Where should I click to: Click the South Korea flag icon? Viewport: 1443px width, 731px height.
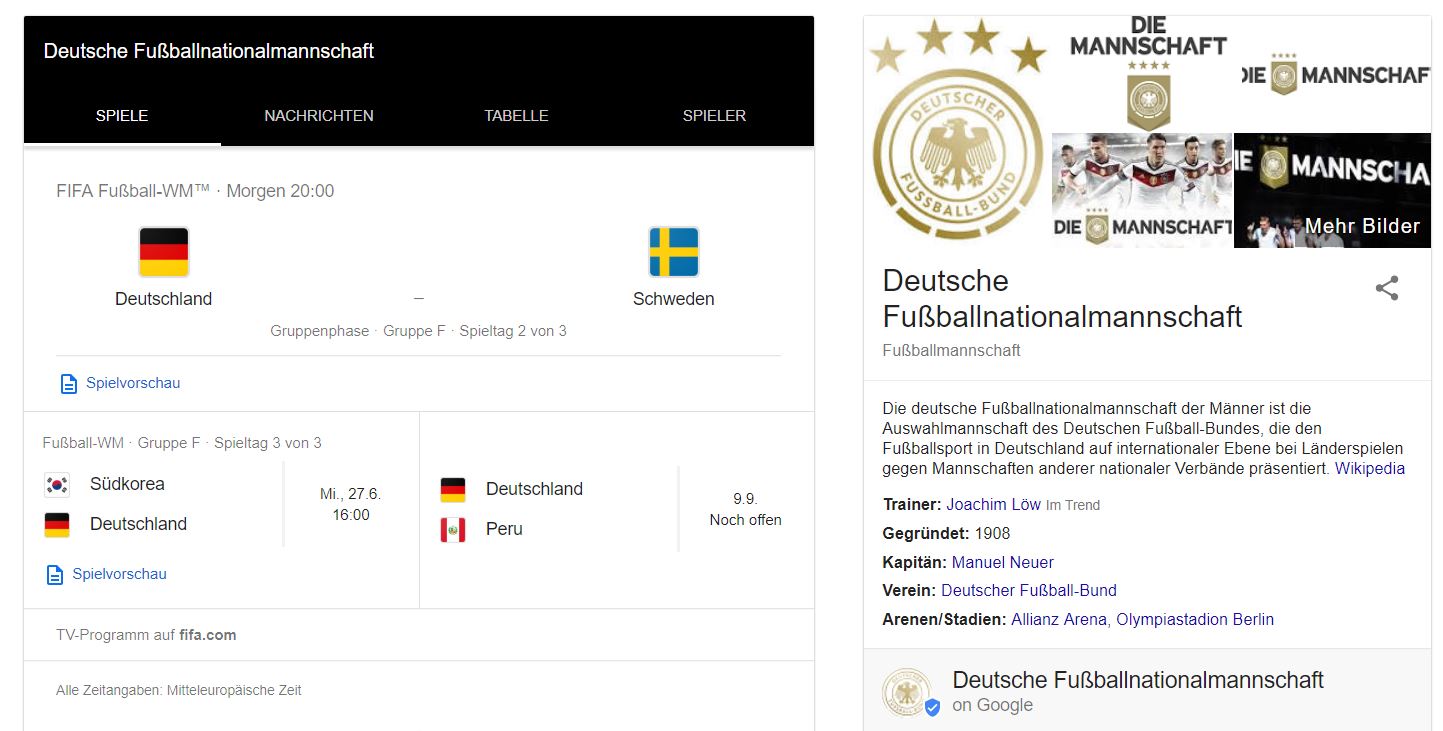point(57,485)
